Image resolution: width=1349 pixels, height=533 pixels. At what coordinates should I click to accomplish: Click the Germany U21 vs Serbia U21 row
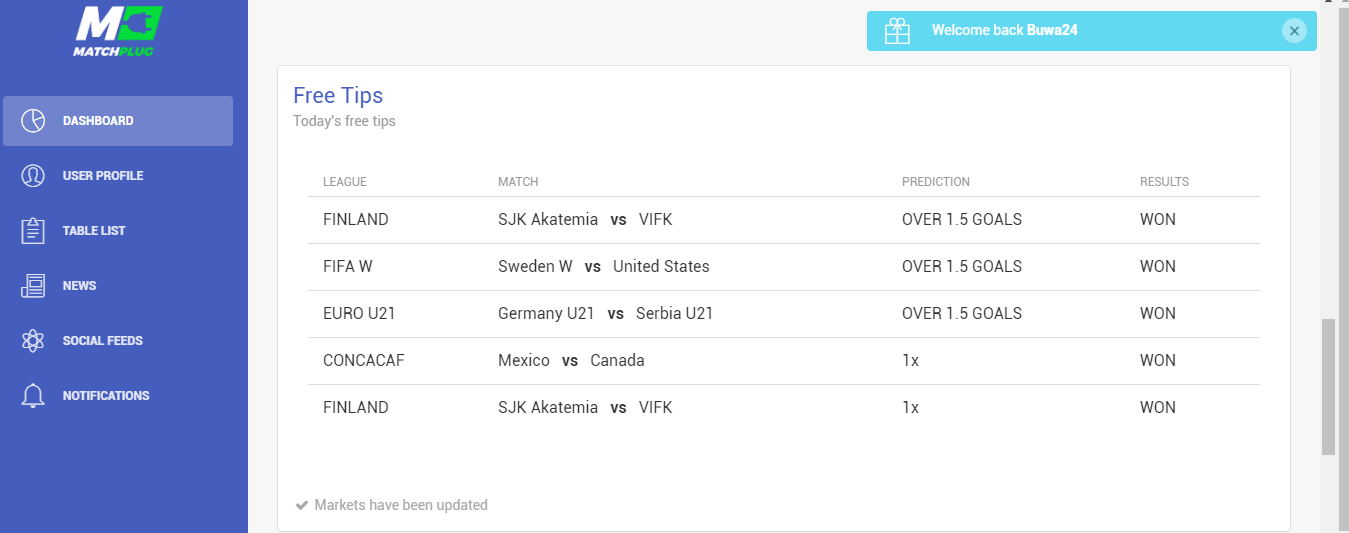point(784,314)
